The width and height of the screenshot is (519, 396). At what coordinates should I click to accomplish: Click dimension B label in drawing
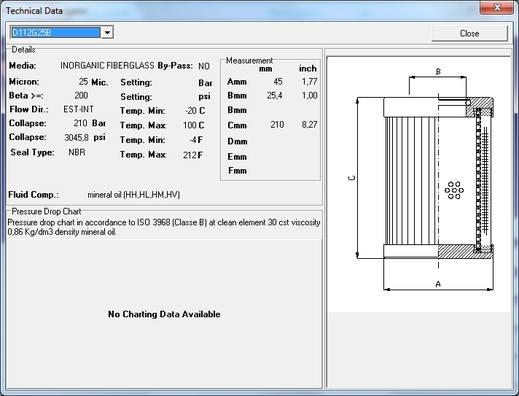438,71
